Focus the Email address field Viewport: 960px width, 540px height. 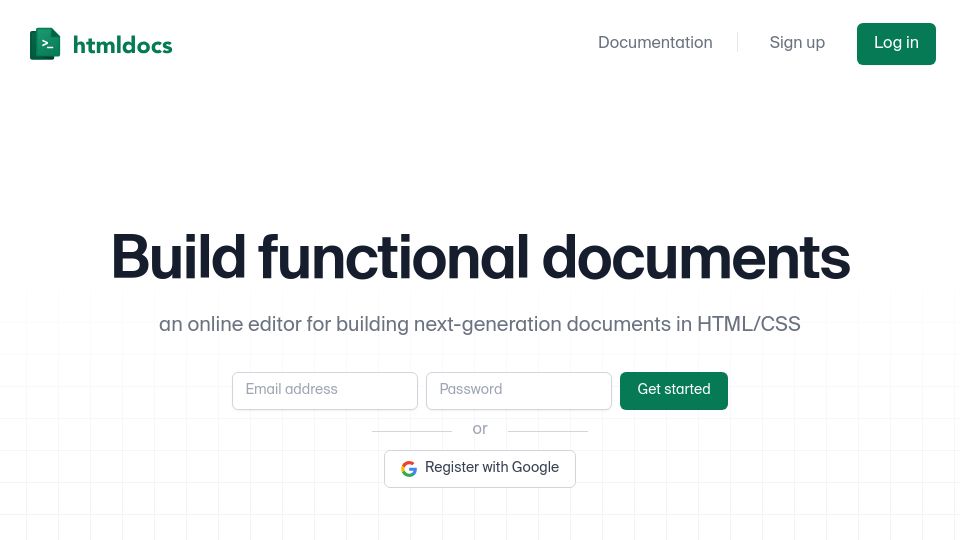[x=324, y=391]
